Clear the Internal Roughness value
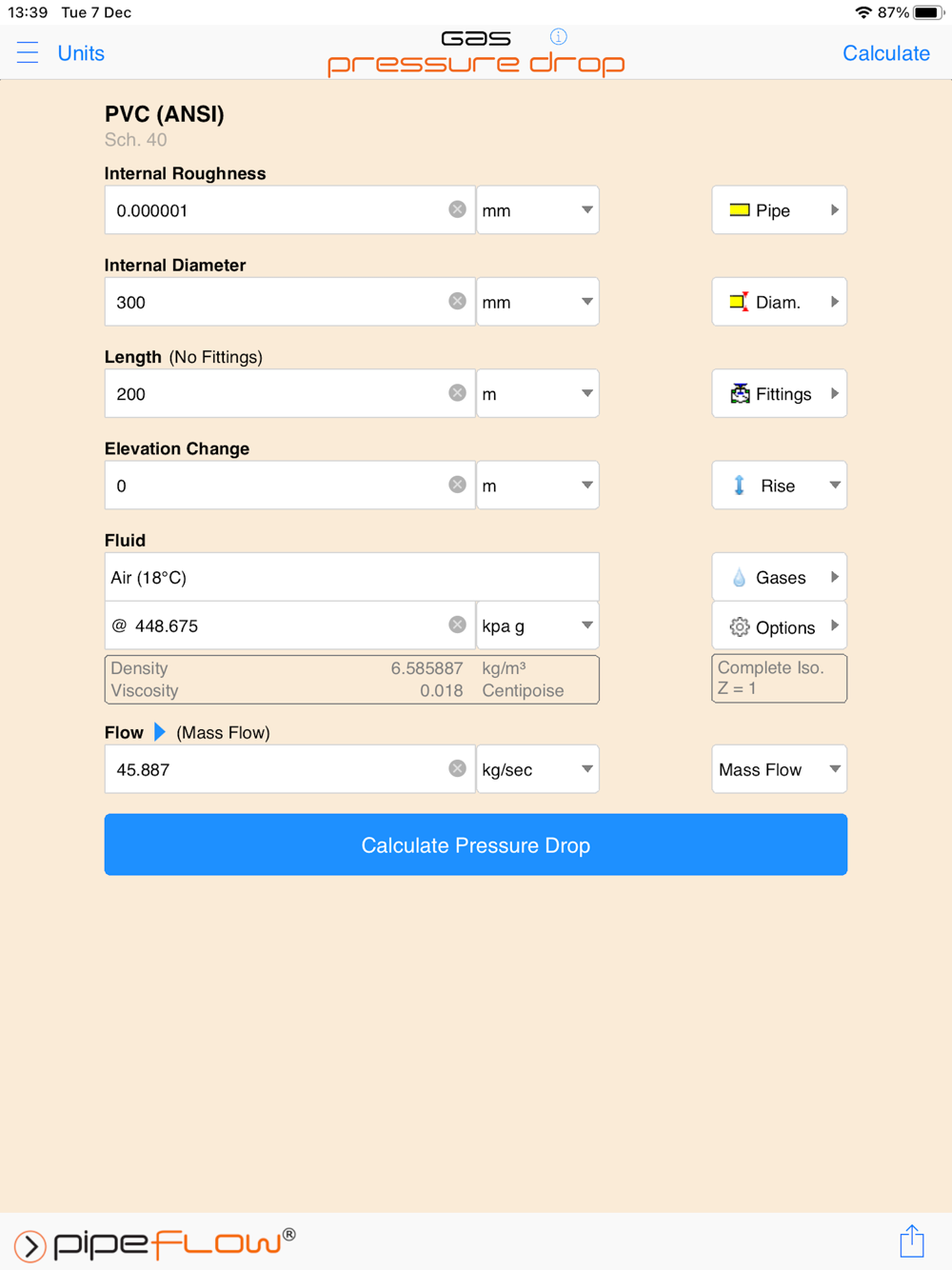The height and width of the screenshot is (1270, 952). (457, 209)
